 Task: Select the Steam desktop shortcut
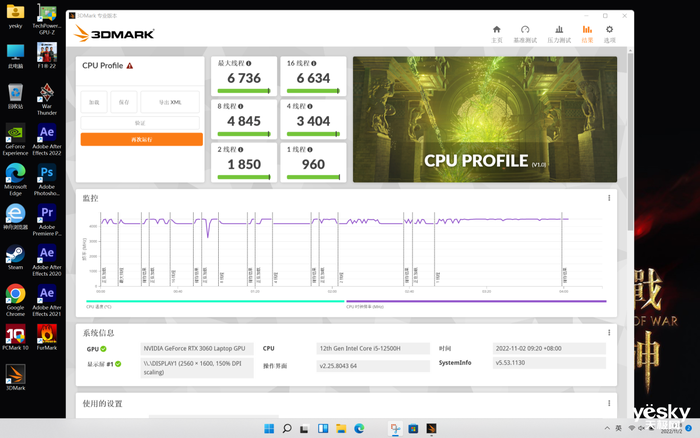tap(15, 257)
